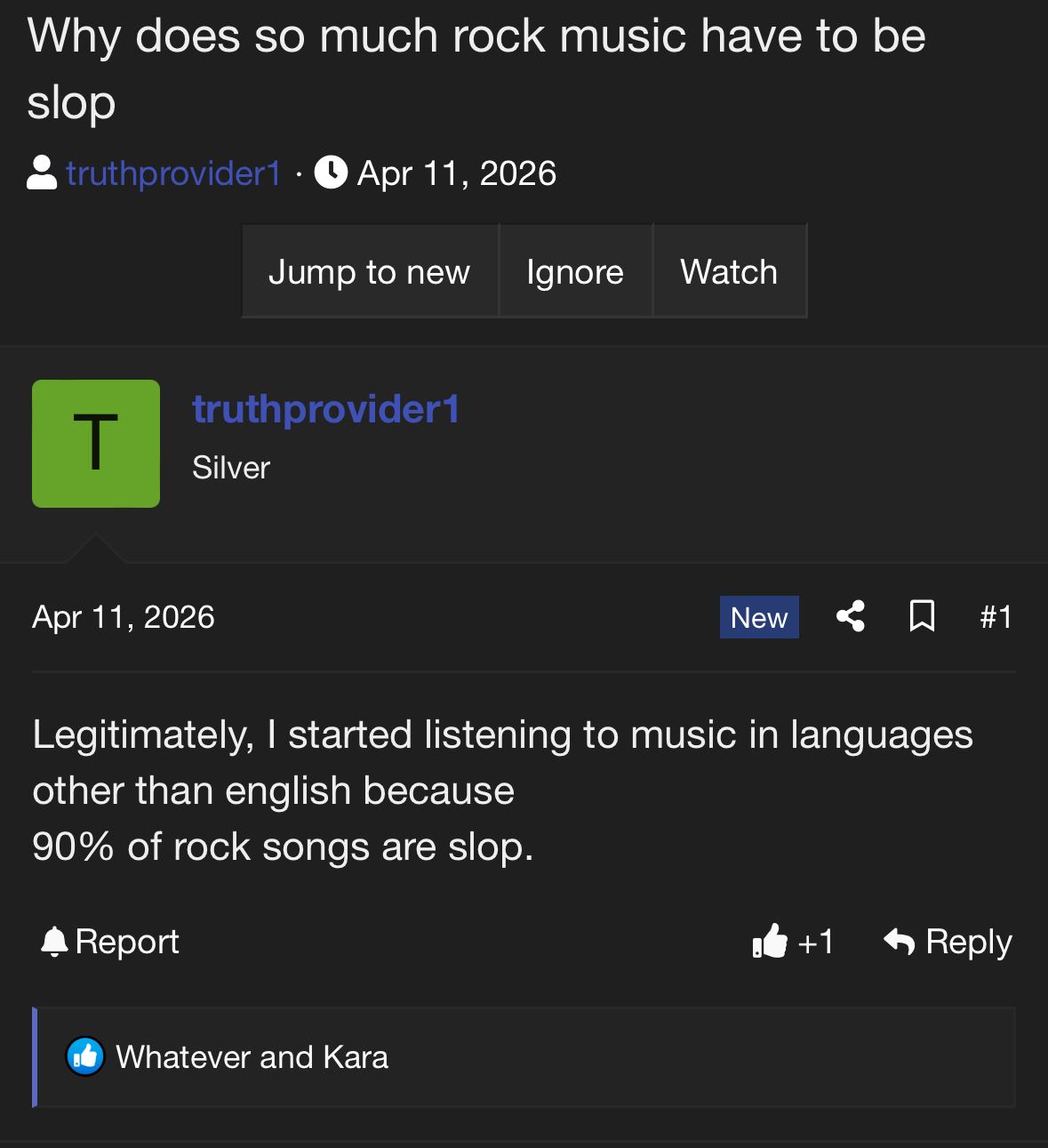Click the +1 like count

[x=816, y=942]
